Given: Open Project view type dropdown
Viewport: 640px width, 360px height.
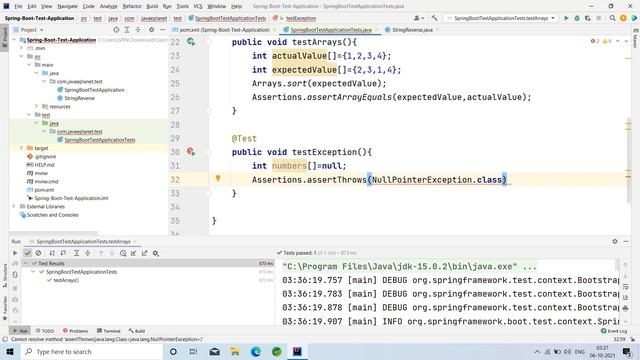Looking at the screenshot, I should pyautogui.click(x=29, y=30).
